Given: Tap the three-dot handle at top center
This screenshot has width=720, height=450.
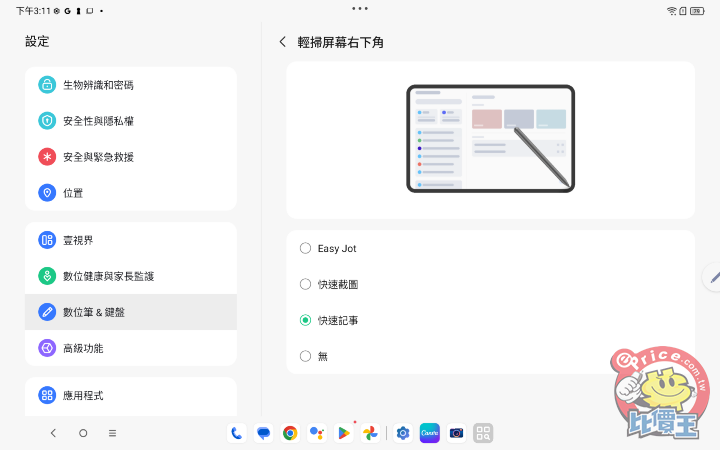Looking at the screenshot, I should [360, 8].
